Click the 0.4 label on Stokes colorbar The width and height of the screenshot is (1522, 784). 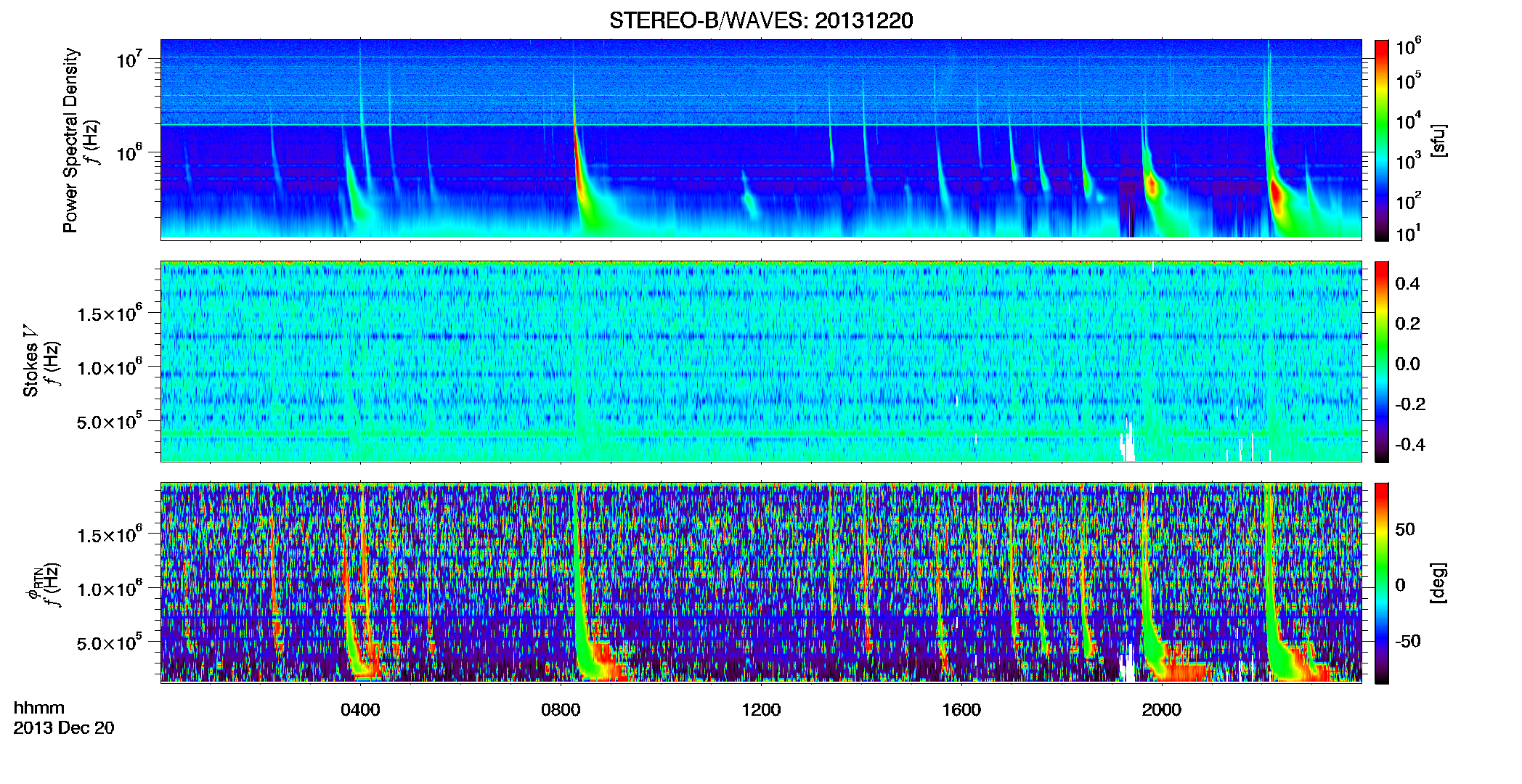pyautogui.click(x=1407, y=284)
